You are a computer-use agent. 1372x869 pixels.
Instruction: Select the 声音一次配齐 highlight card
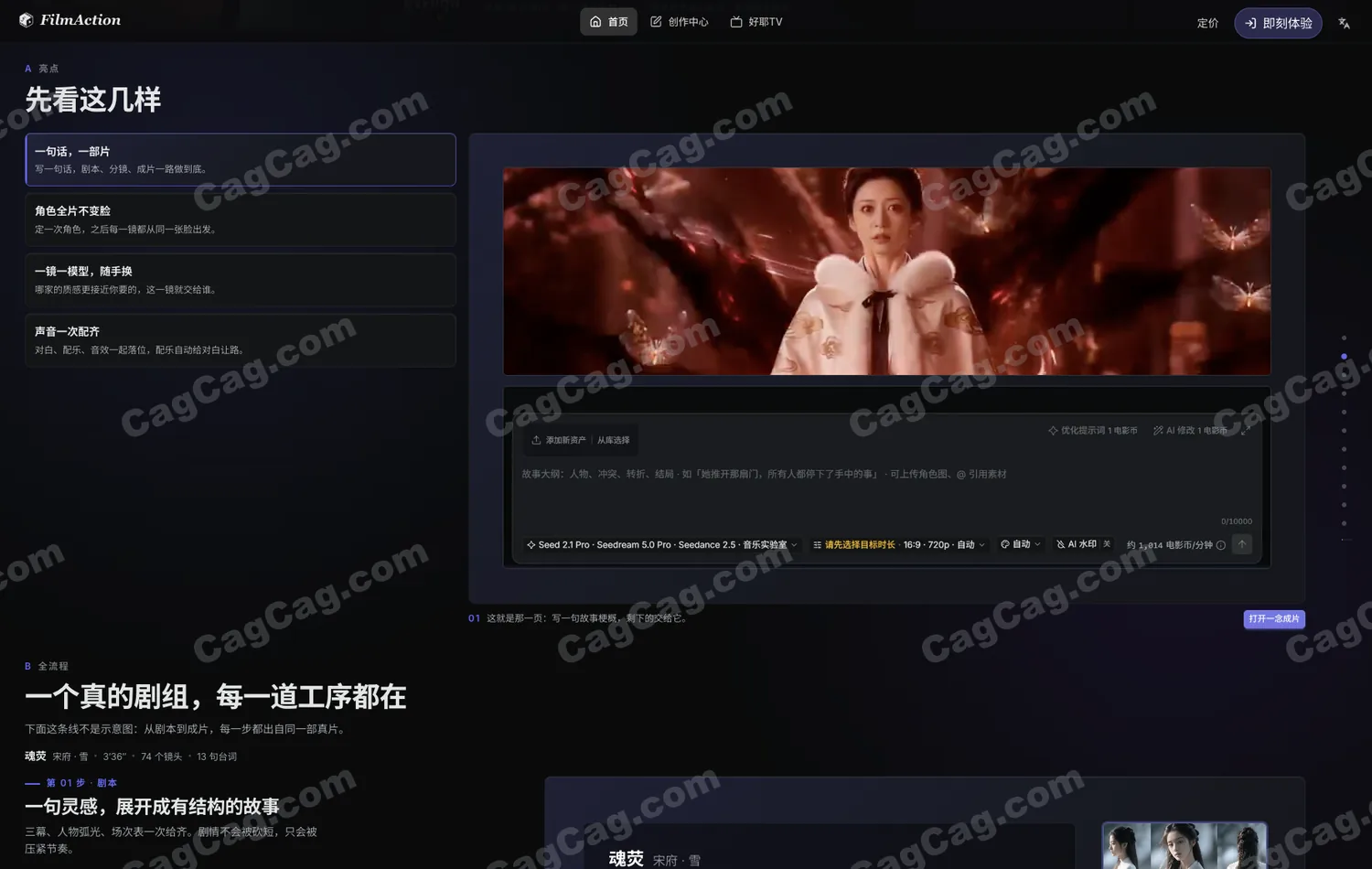[x=241, y=340]
